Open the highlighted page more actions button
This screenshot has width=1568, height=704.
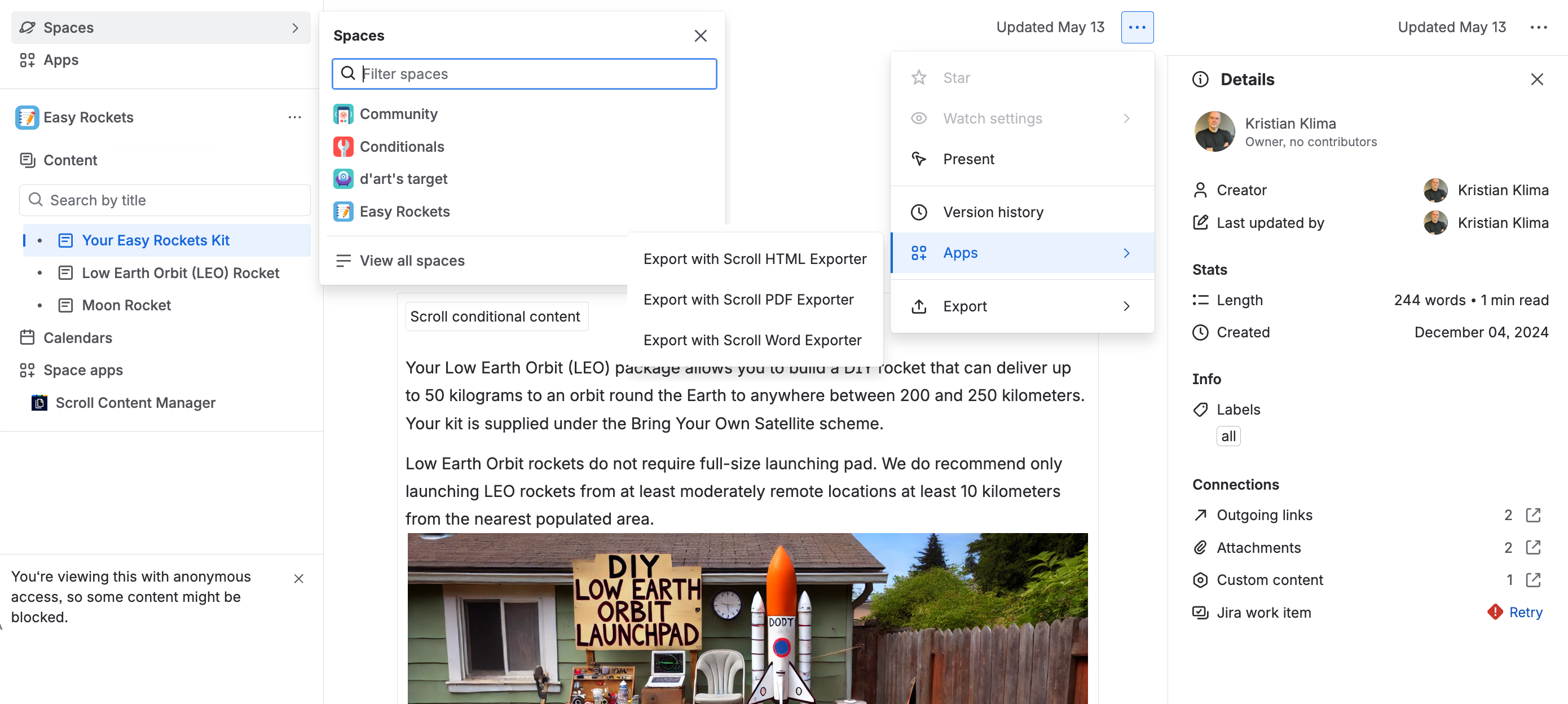[x=1137, y=28]
